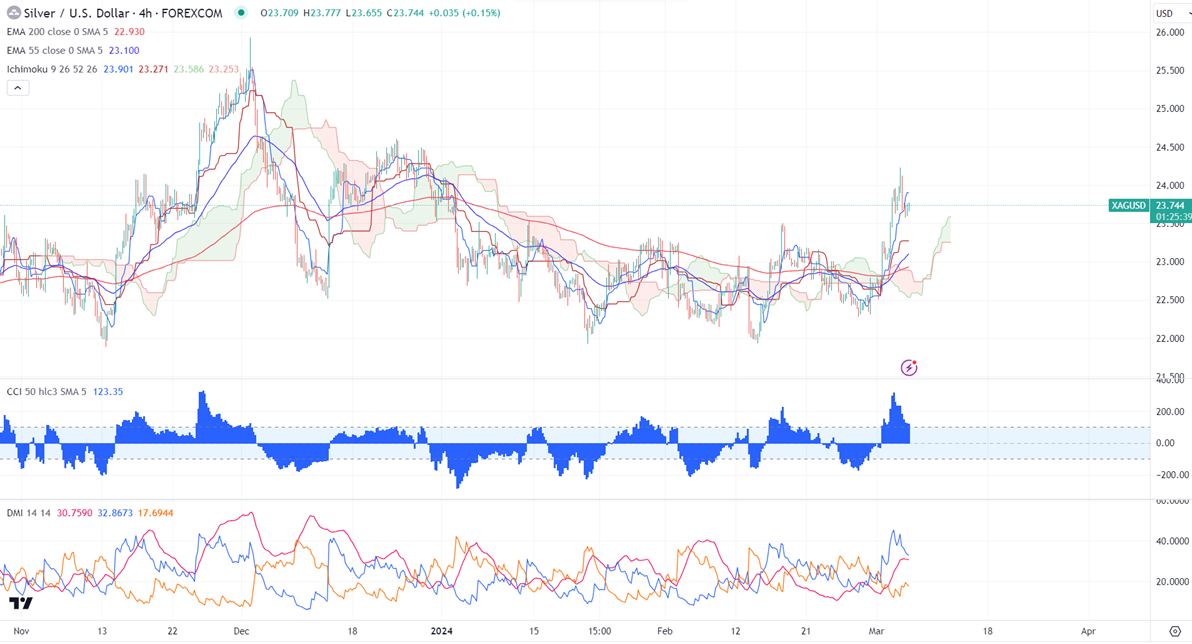Collapse the indicator legend with arrow button

click(18, 88)
